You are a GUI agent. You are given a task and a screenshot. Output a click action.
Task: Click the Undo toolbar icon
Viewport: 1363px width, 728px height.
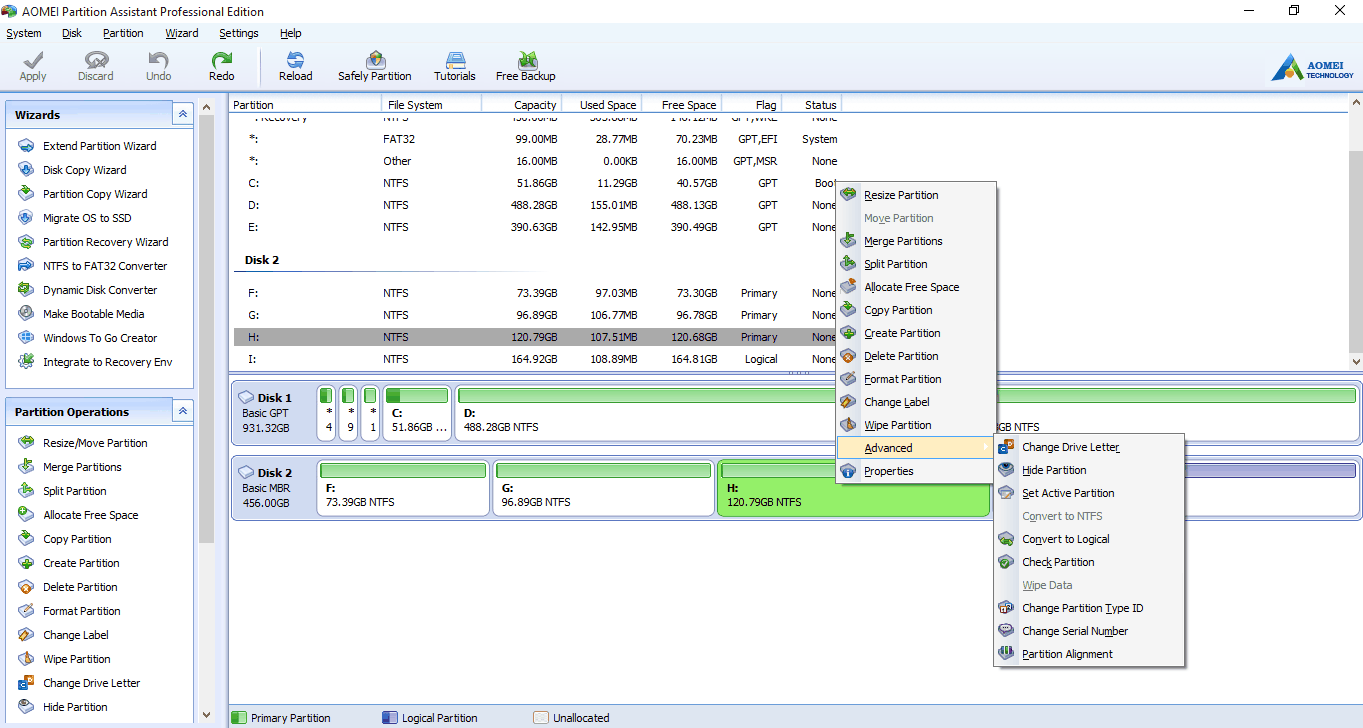[158, 66]
